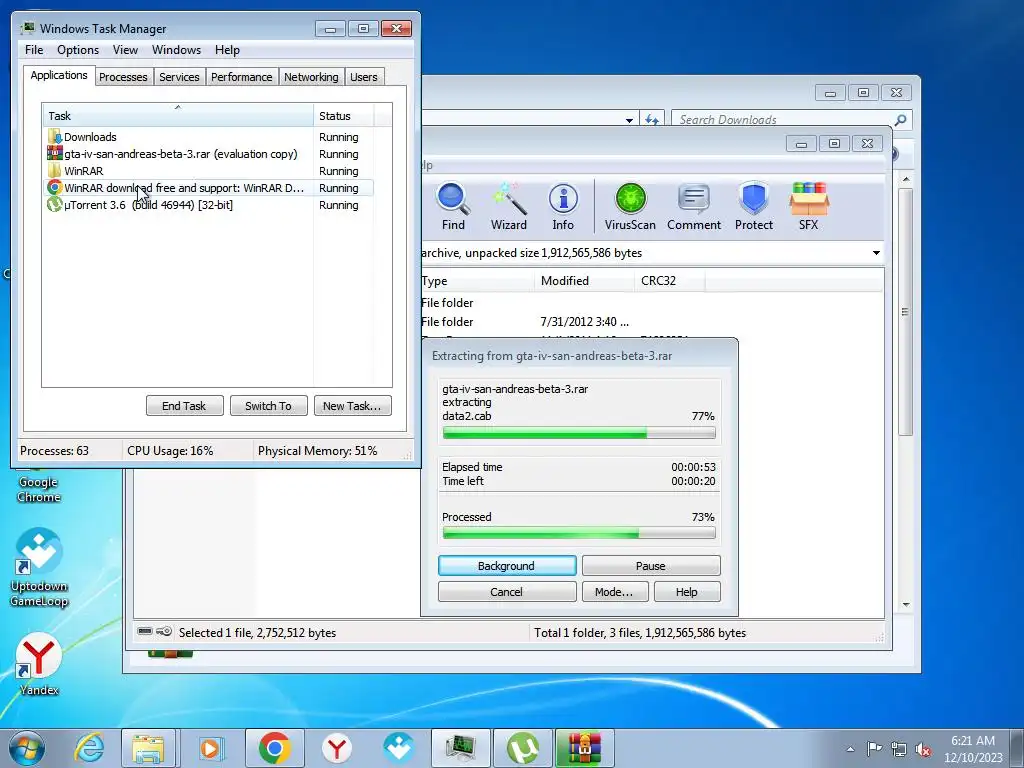The image size is (1024, 768).
Task: Select the WinRAR task row
Action: pos(209,171)
